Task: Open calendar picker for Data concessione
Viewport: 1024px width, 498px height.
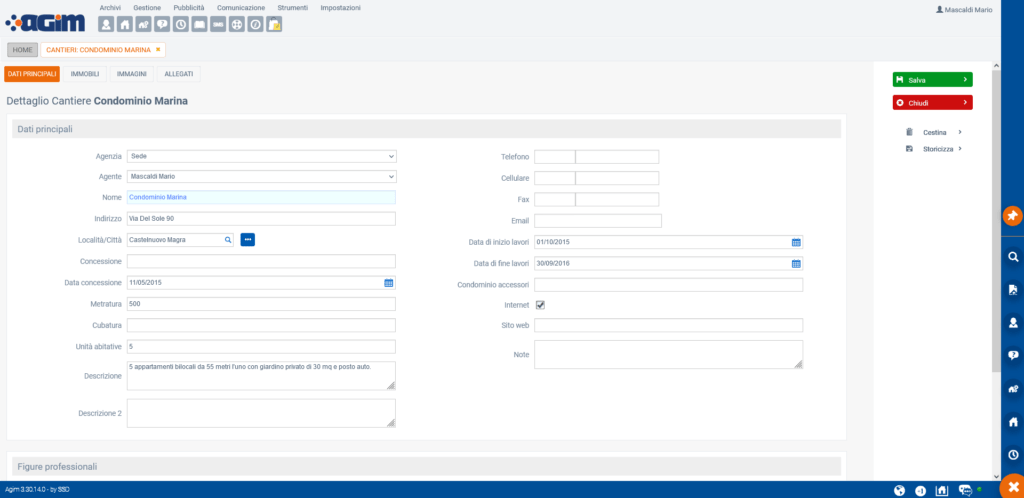Action: (388, 283)
